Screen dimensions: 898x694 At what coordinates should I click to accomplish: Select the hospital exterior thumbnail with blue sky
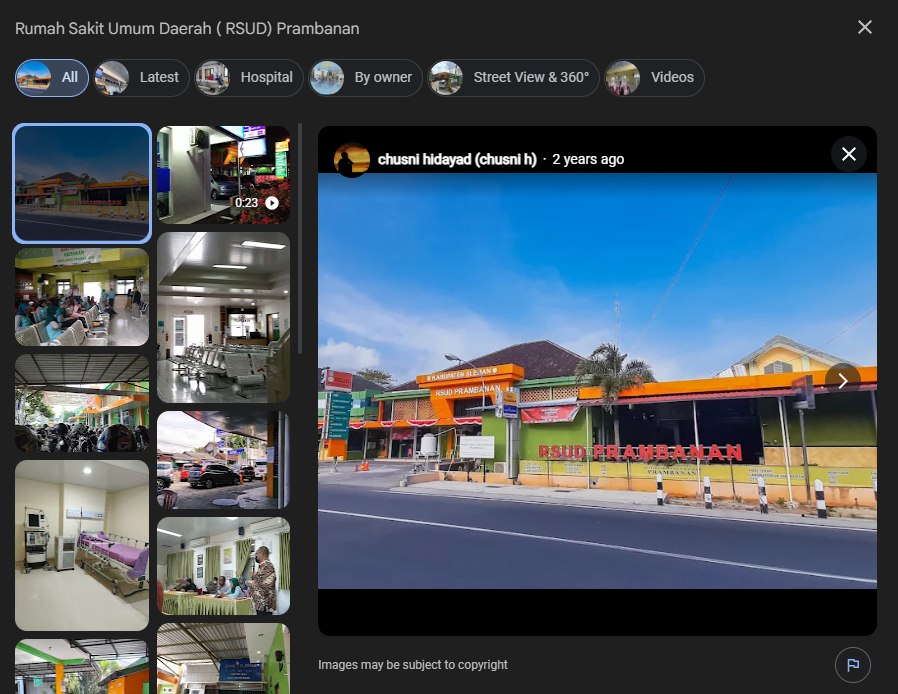coord(82,183)
